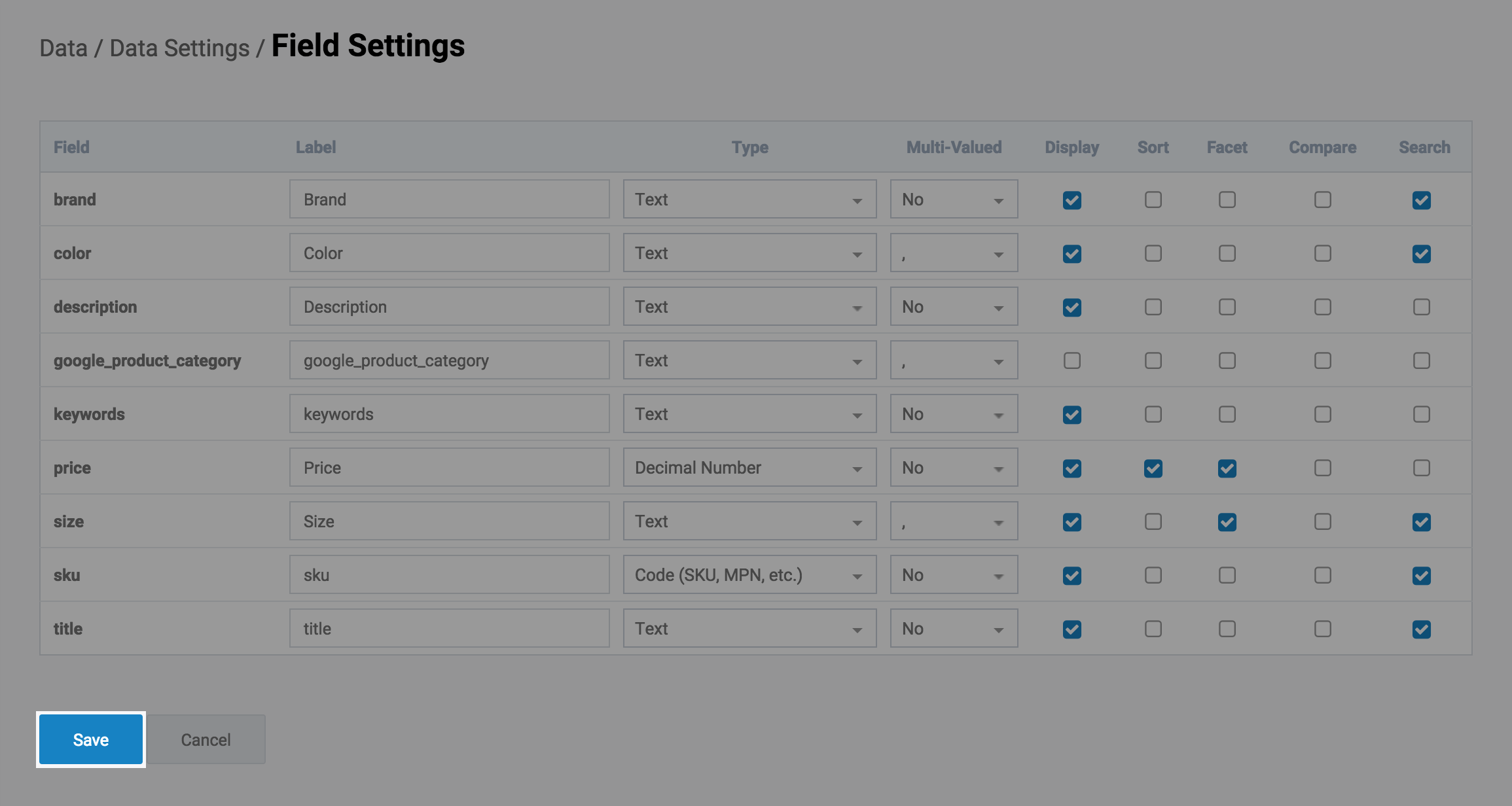Screen dimensions: 1512x806
Task: Open Type dropdown for price field
Action: [749, 468]
